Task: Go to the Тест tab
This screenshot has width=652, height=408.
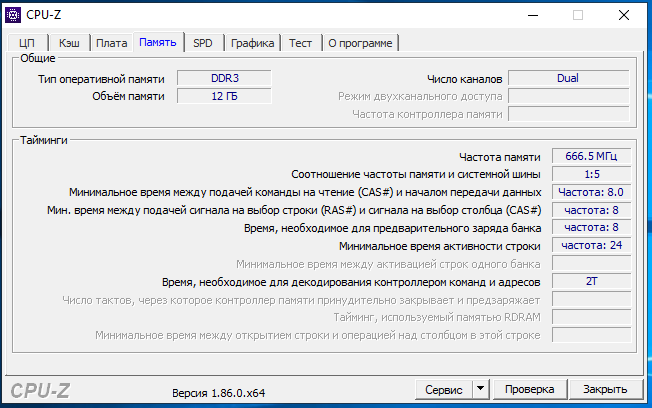Action: pyautogui.click(x=301, y=43)
